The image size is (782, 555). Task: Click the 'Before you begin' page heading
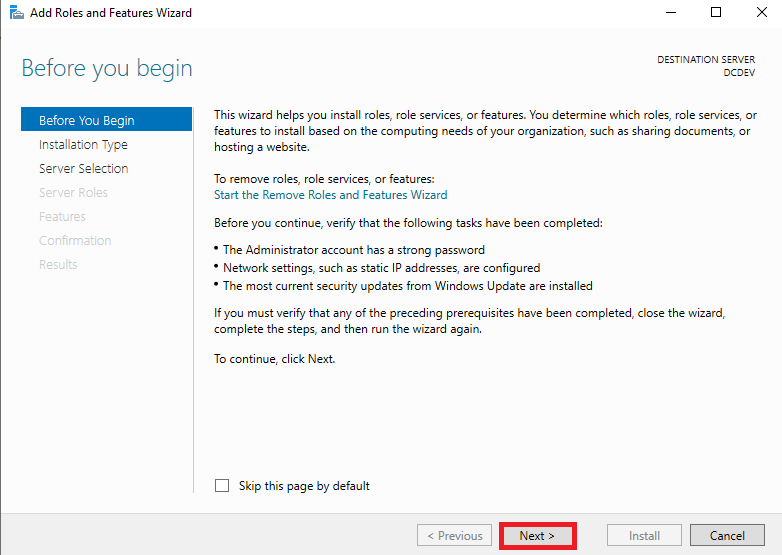pos(107,68)
